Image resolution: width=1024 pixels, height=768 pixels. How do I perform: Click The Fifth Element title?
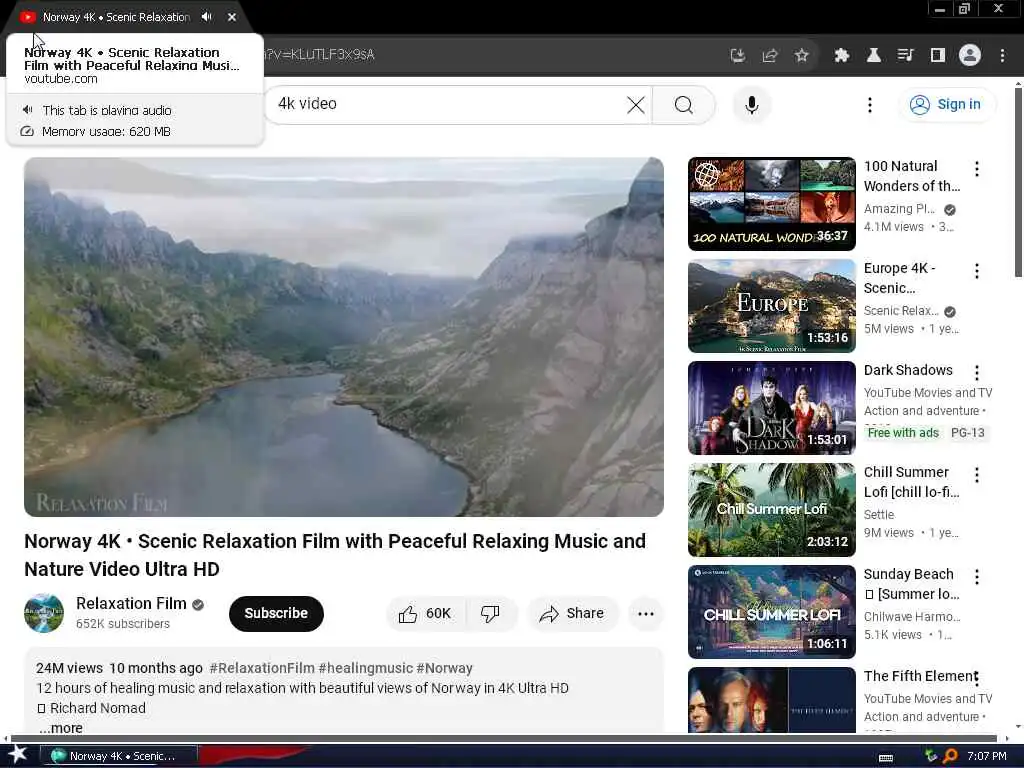(920, 676)
